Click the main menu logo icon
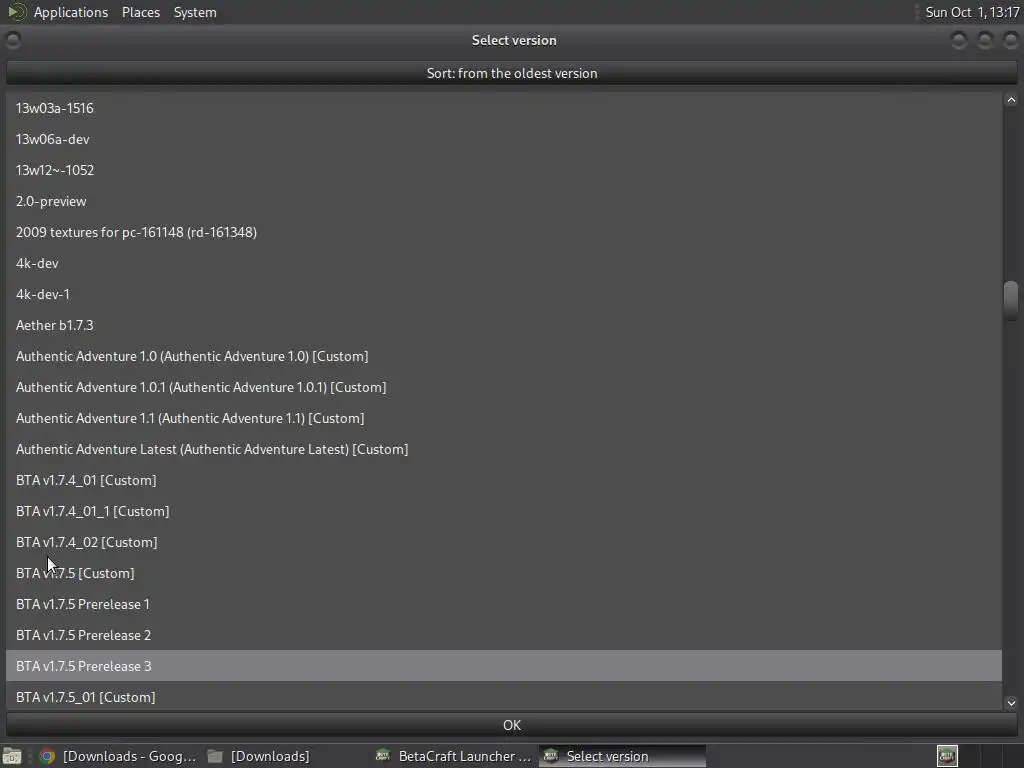This screenshot has height=768, width=1024. click(16, 12)
